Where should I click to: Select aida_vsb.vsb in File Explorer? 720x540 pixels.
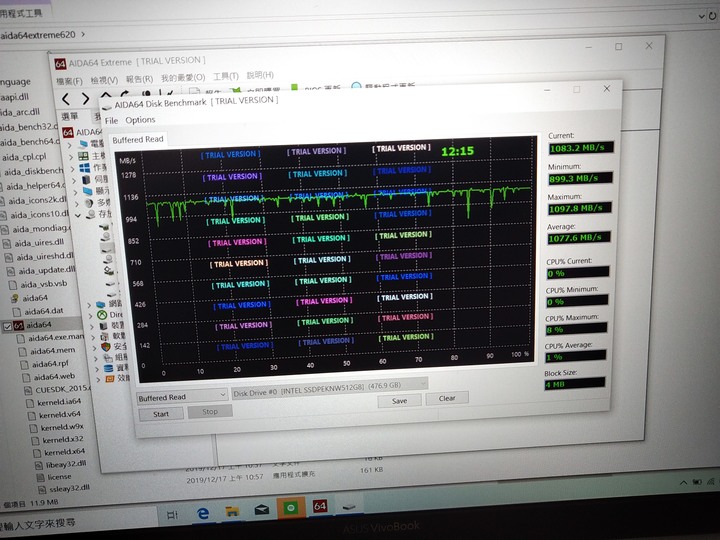[39, 284]
